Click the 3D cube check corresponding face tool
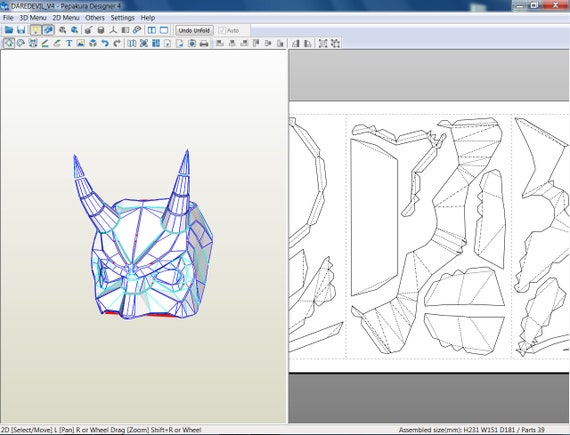Image resolution: width=570 pixels, height=435 pixels. point(93,43)
